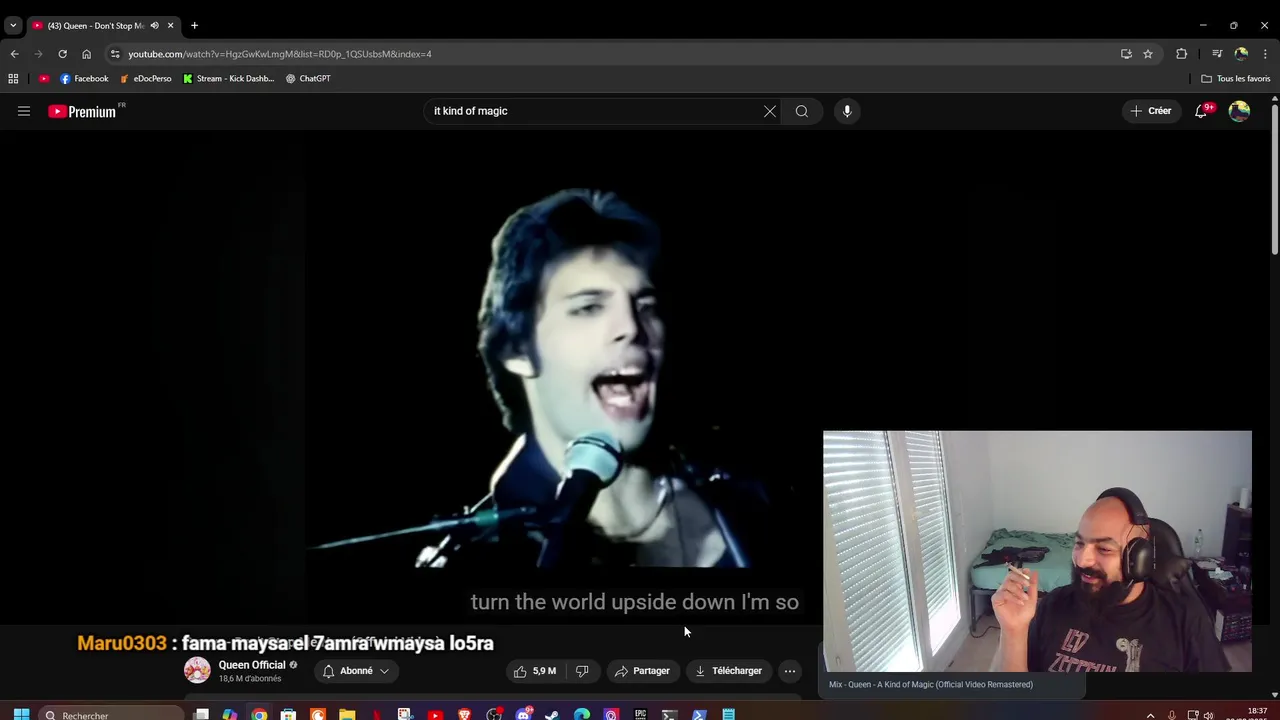Bookmark this page with the star
The image size is (1280, 720).
pyautogui.click(x=1148, y=54)
